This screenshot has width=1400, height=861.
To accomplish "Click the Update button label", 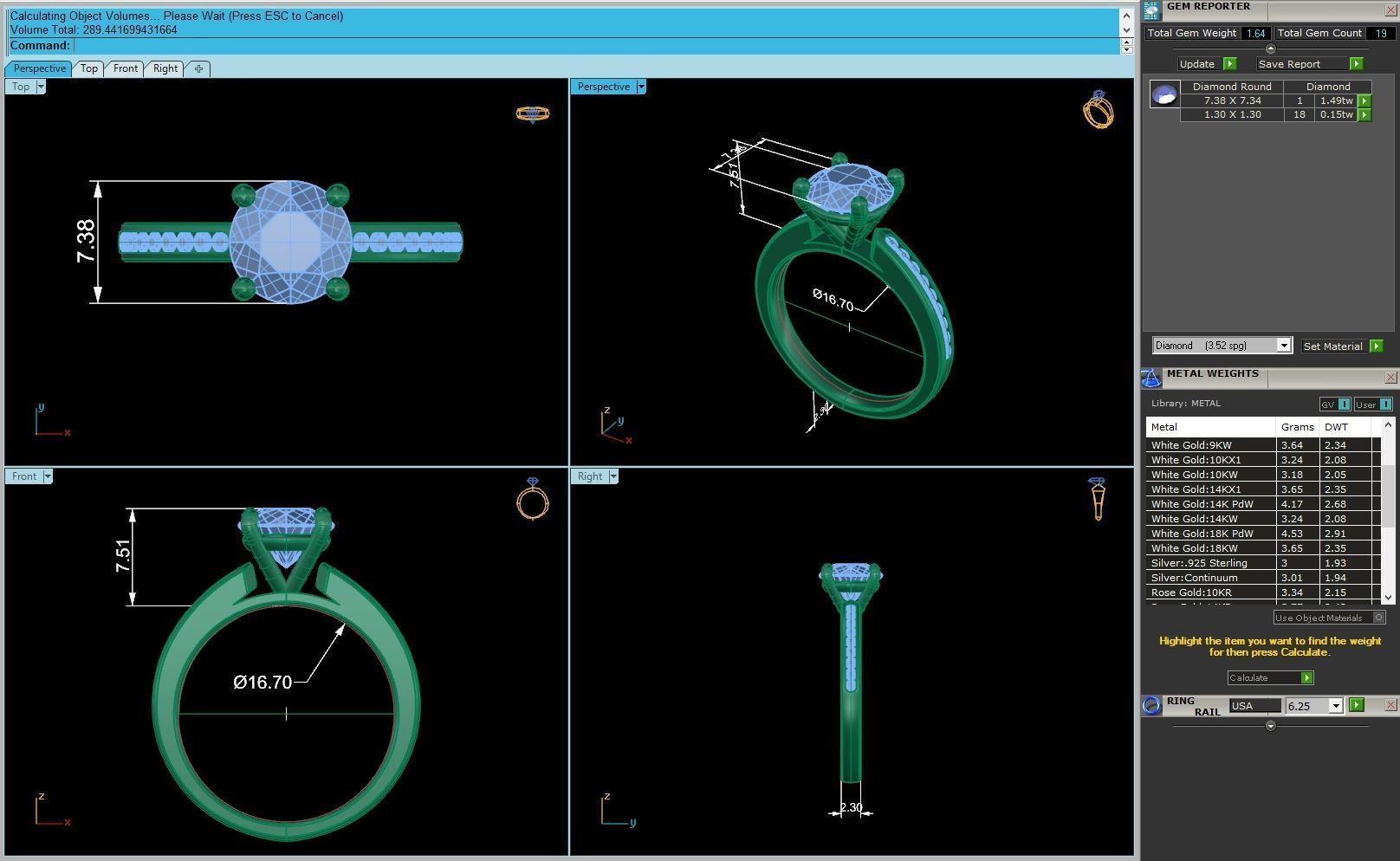I will pos(1197,64).
